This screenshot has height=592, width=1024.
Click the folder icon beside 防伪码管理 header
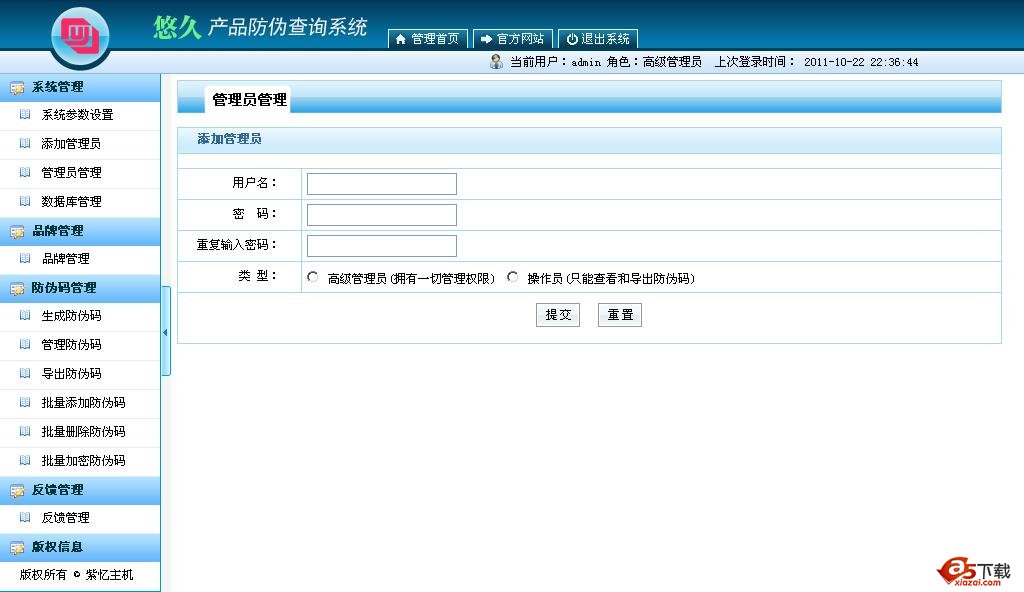tap(17, 288)
